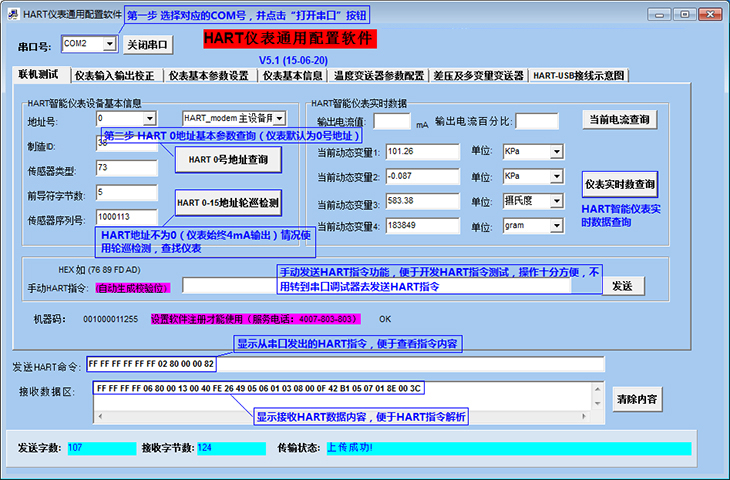
Task: Switch to the 仪表输入输出校正 tab
Action: click(114, 75)
